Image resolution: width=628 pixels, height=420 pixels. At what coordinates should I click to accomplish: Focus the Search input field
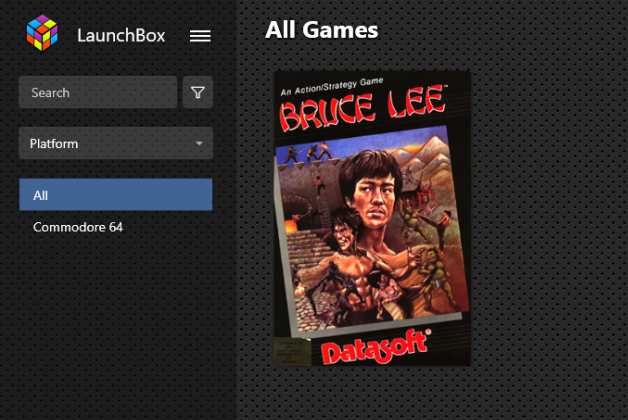98,92
